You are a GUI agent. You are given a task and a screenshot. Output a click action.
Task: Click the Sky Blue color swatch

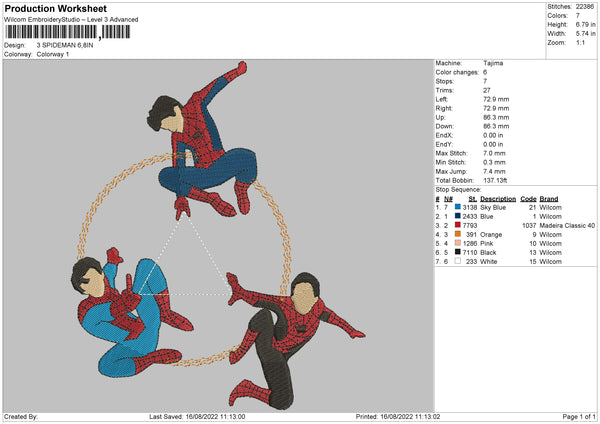(x=458, y=207)
